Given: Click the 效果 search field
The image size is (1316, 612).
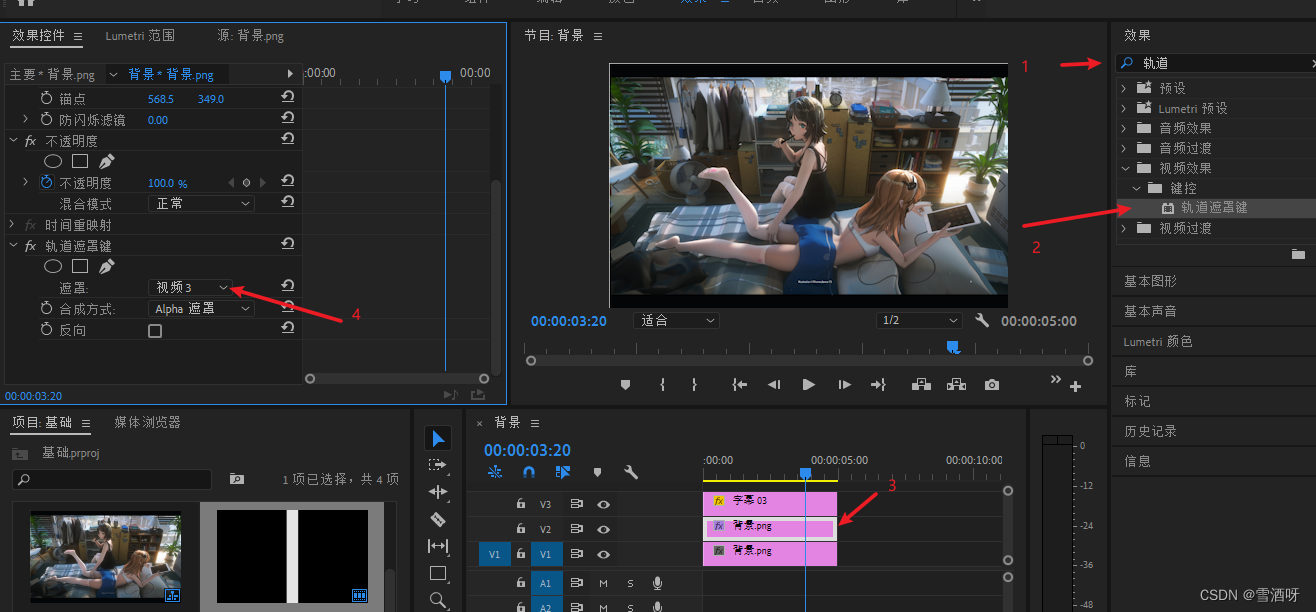Looking at the screenshot, I should 1215,63.
